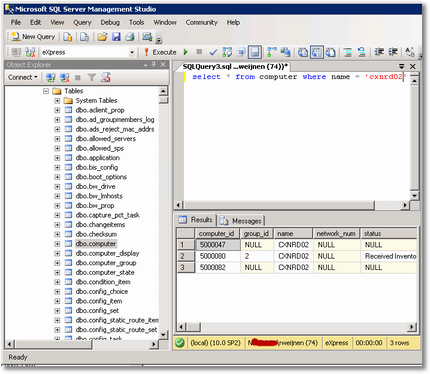Click green connection status icon

(x=180, y=343)
